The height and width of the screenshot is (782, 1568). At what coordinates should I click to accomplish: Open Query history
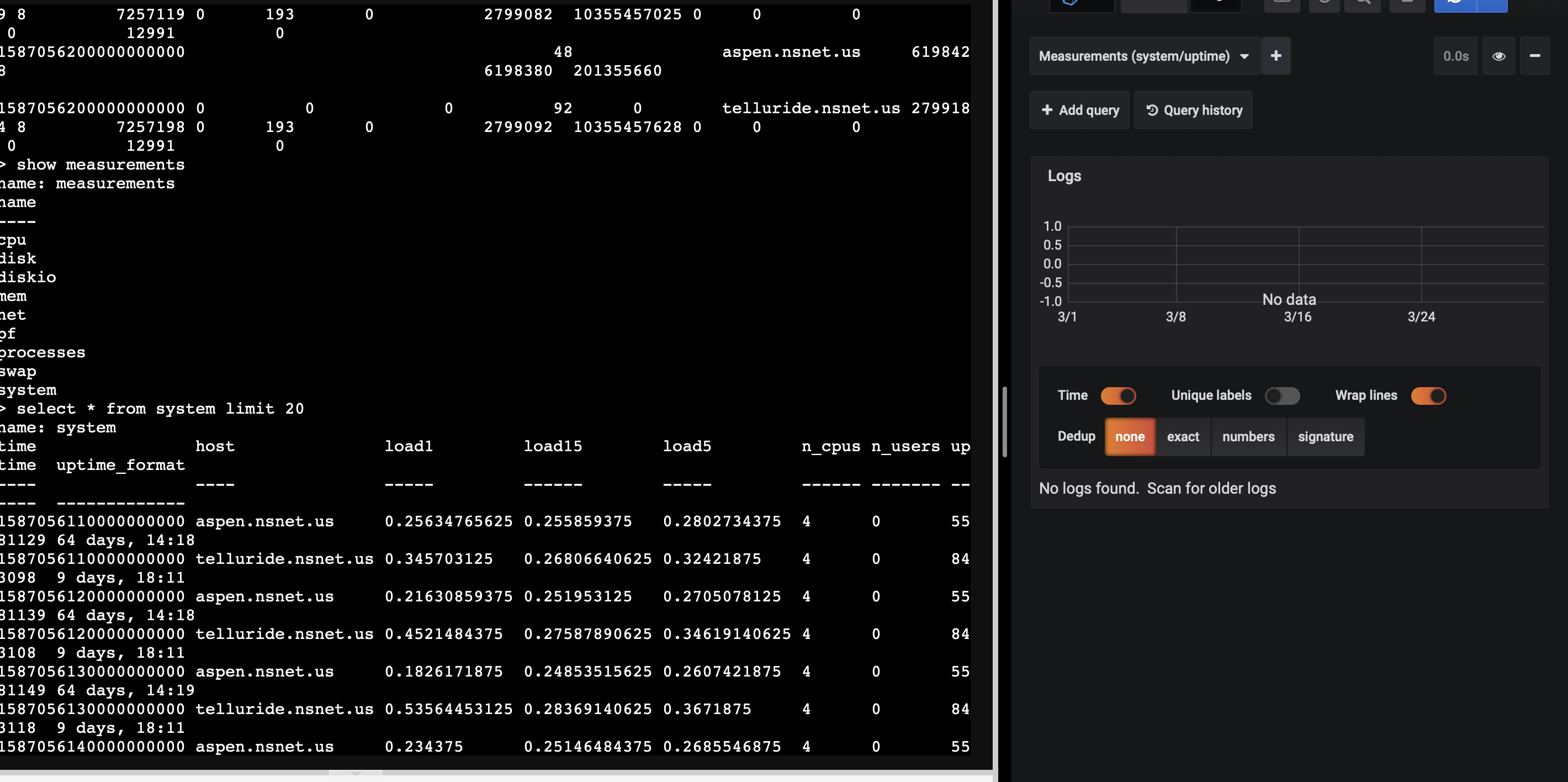pos(1193,110)
